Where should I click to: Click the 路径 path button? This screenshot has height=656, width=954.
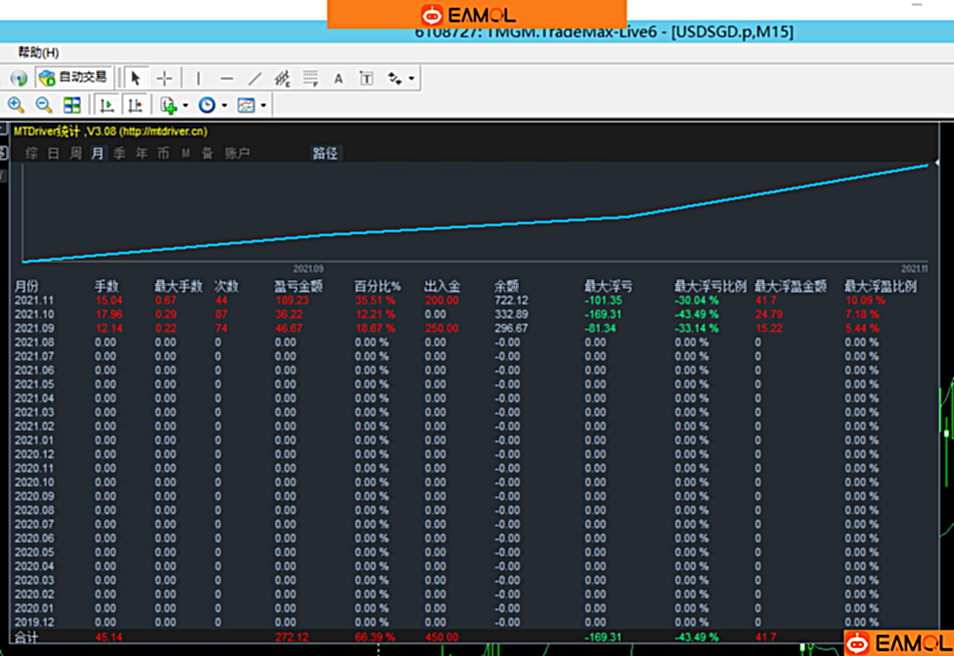(x=325, y=153)
